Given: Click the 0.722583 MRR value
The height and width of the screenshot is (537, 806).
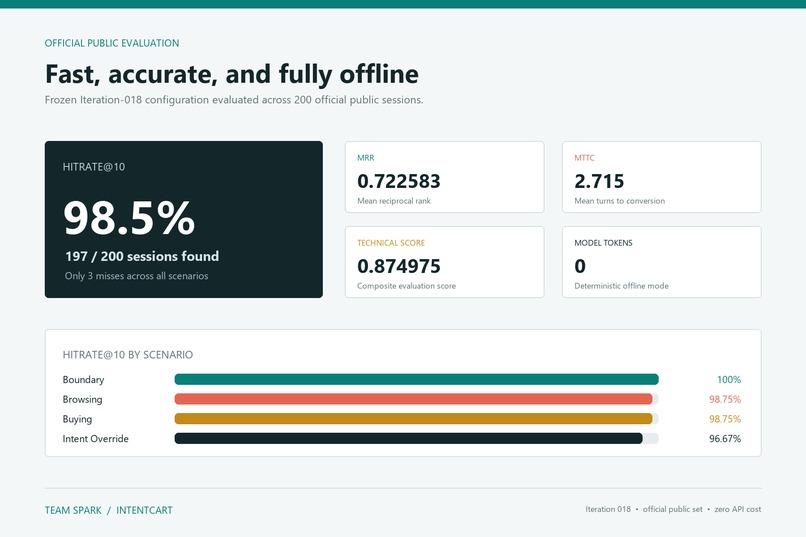Looking at the screenshot, I should tap(399, 181).
